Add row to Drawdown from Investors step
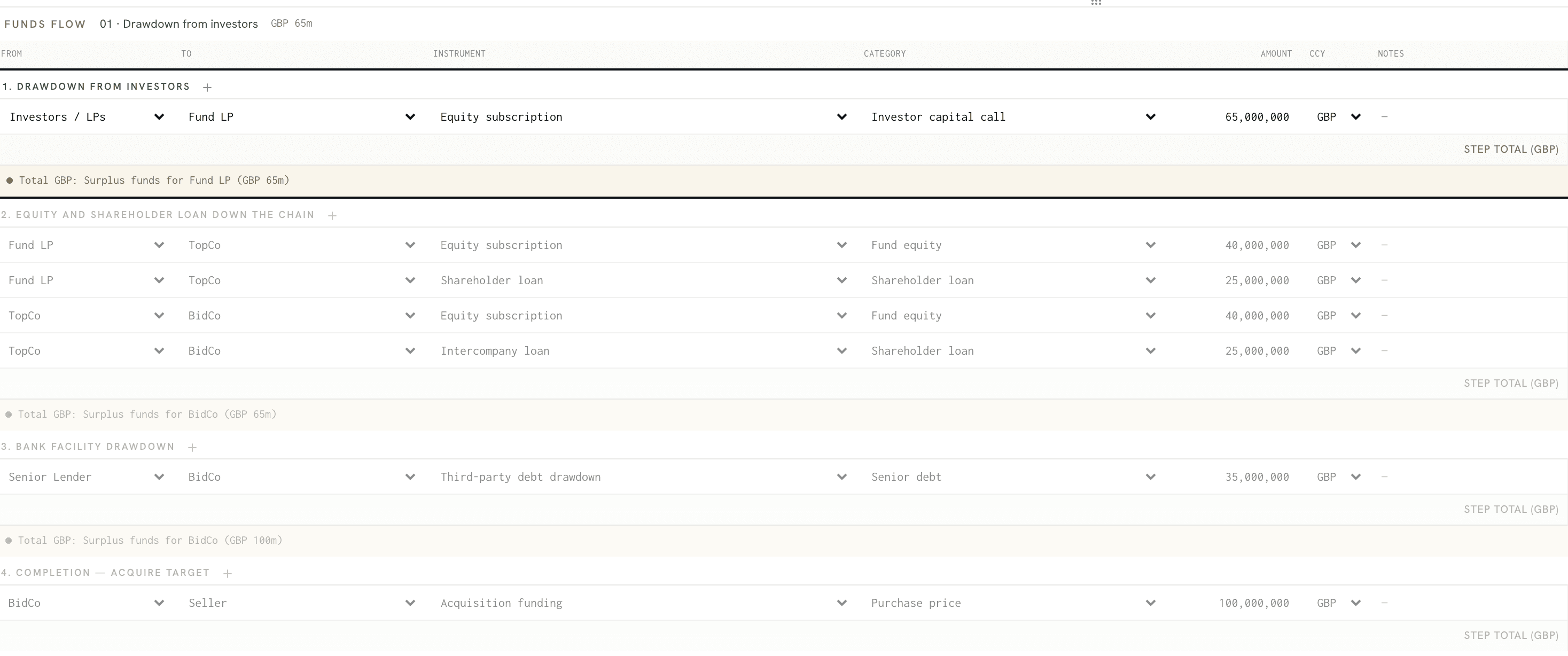1568x656 pixels. coord(207,87)
